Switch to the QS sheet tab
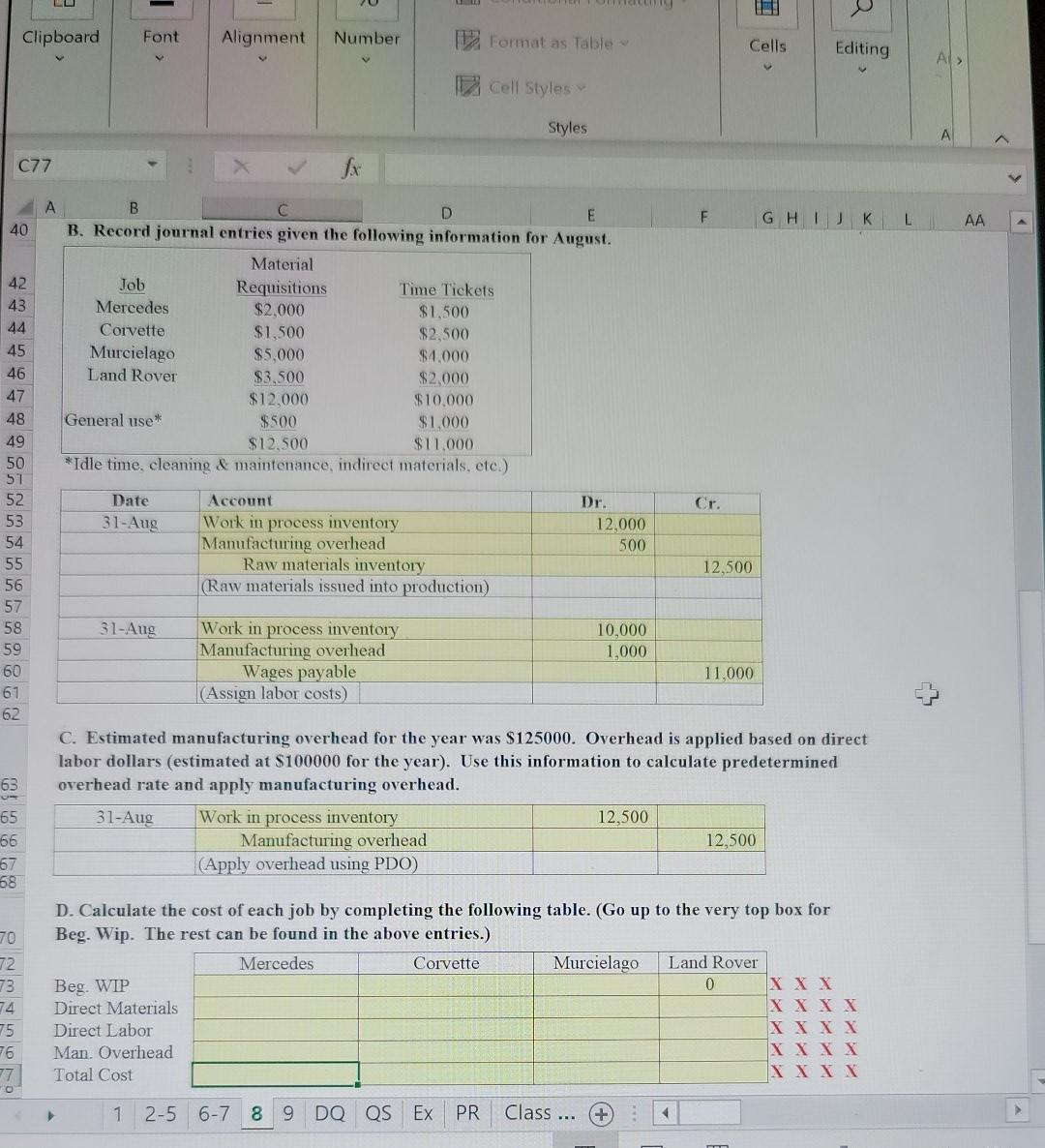1045x1148 pixels. (377, 1113)
